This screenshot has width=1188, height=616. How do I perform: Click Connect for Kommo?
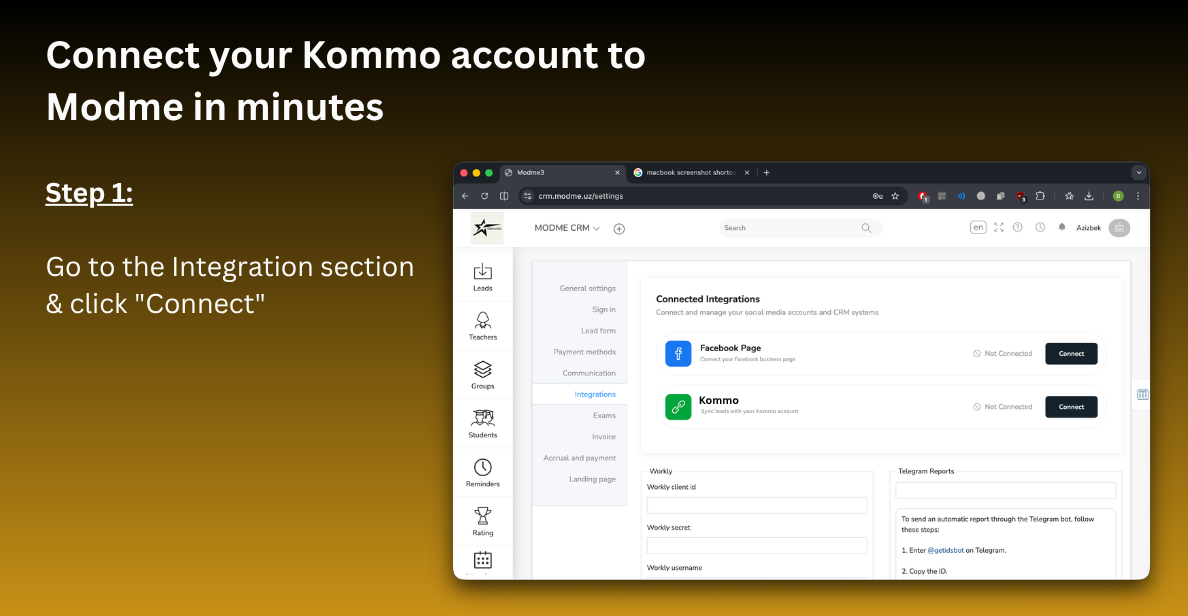[x=1071, y=407]
